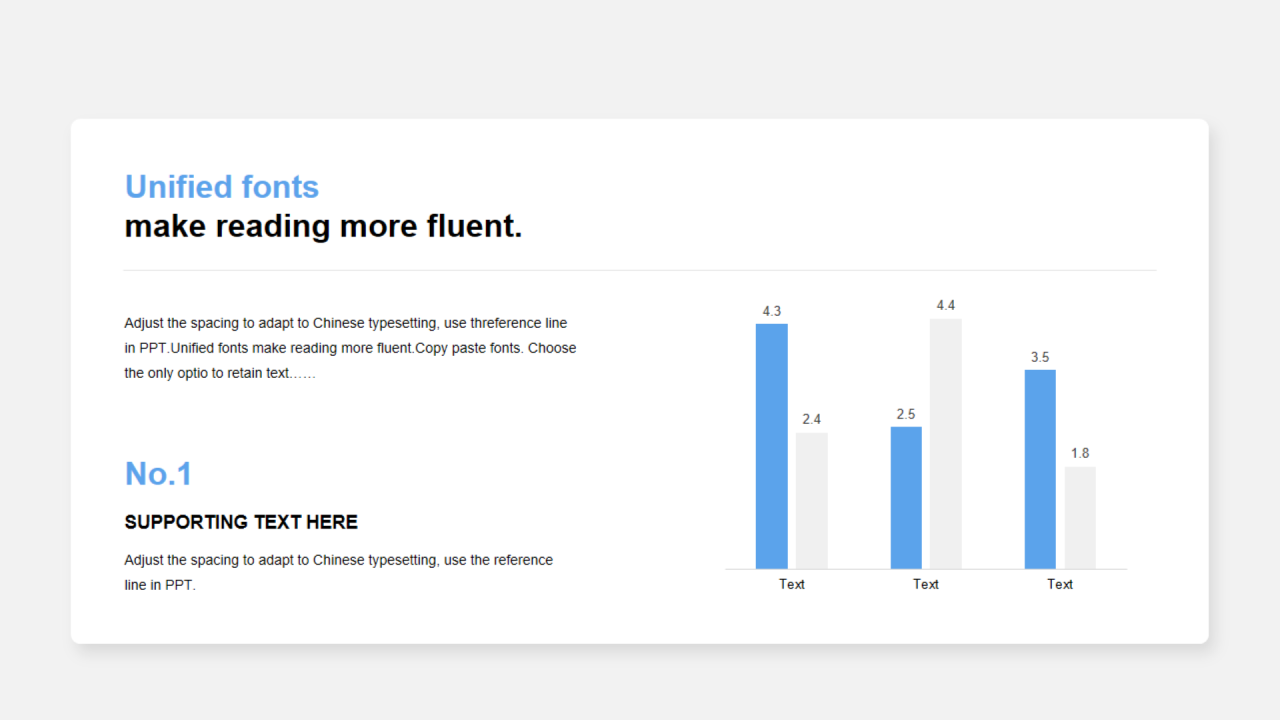Click the "Text" axis label under the middle bar group
Viewport: 1280px width, 720px height.
[925, 584]
